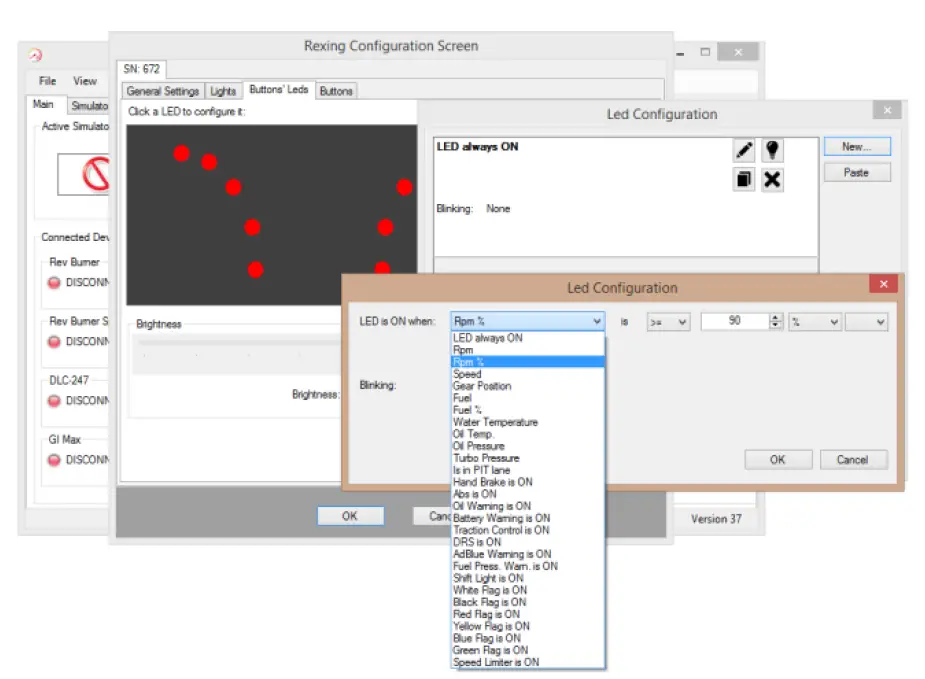
Task: Select 'Green Flag is ON' option
Action: click(527, 650)
